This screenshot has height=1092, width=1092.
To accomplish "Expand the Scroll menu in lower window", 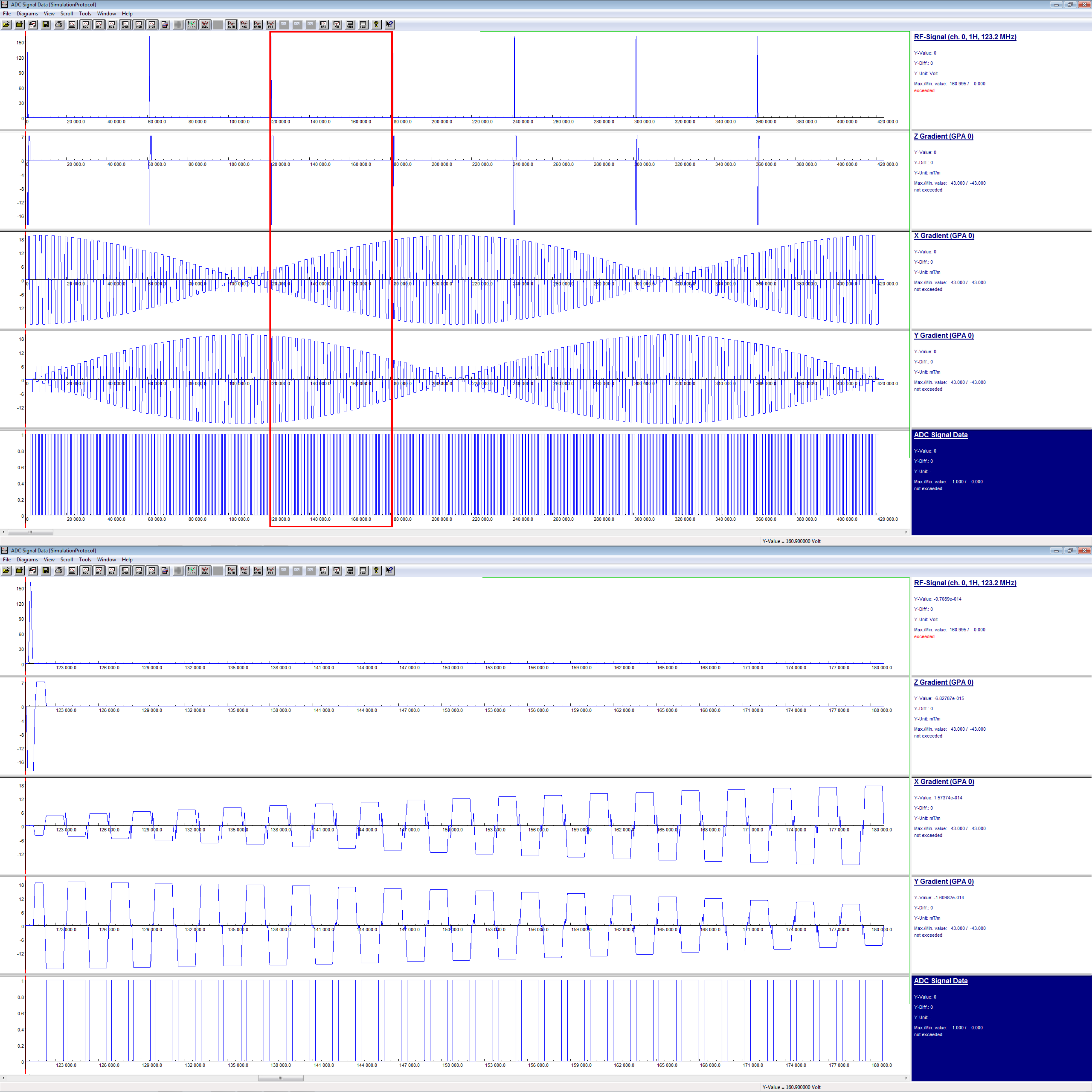I will [67, 560].
